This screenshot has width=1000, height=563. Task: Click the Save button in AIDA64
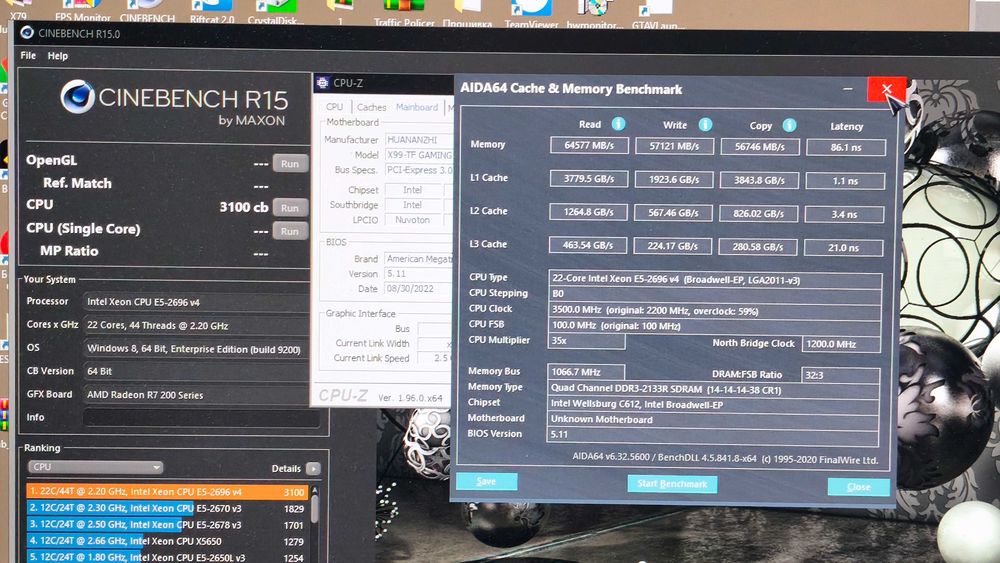[x=487, y=482]
